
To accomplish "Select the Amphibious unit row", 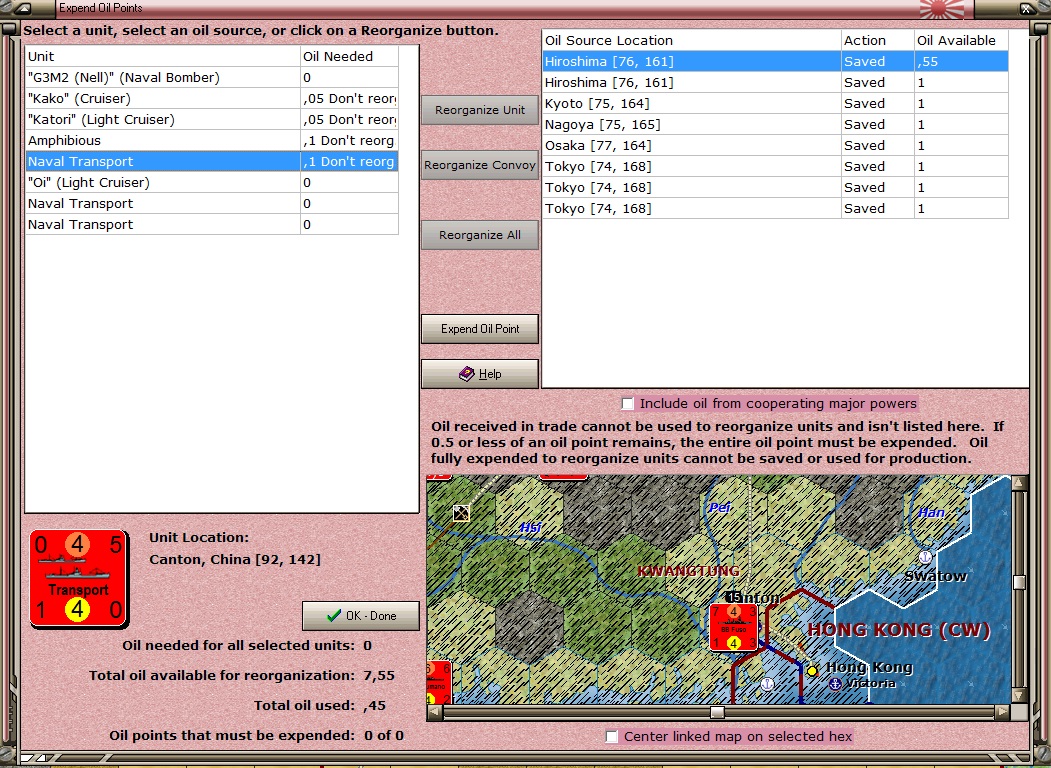I will (x=212, y=140).
